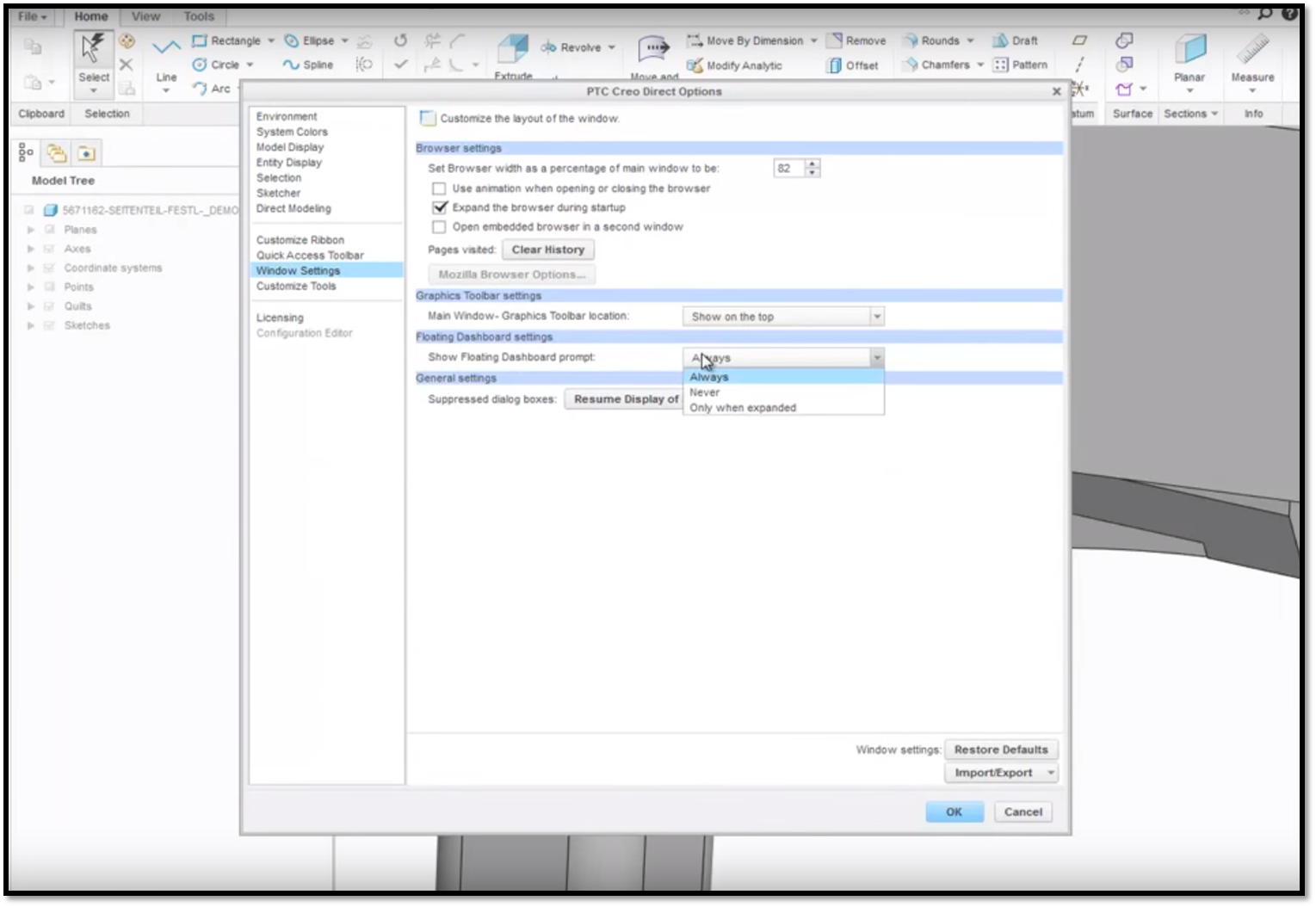The height and width of the screenshot is (907, 1316).
Task: Toggle visibility checkbox for Coordinate systems
Action: [50, 268]
